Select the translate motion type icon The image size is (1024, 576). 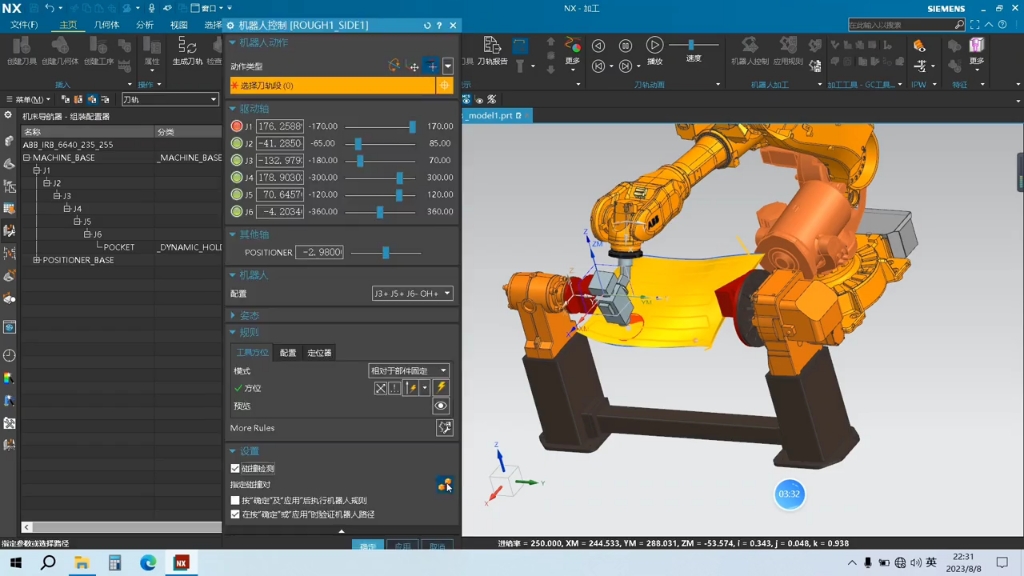click(x=413, y=66)
